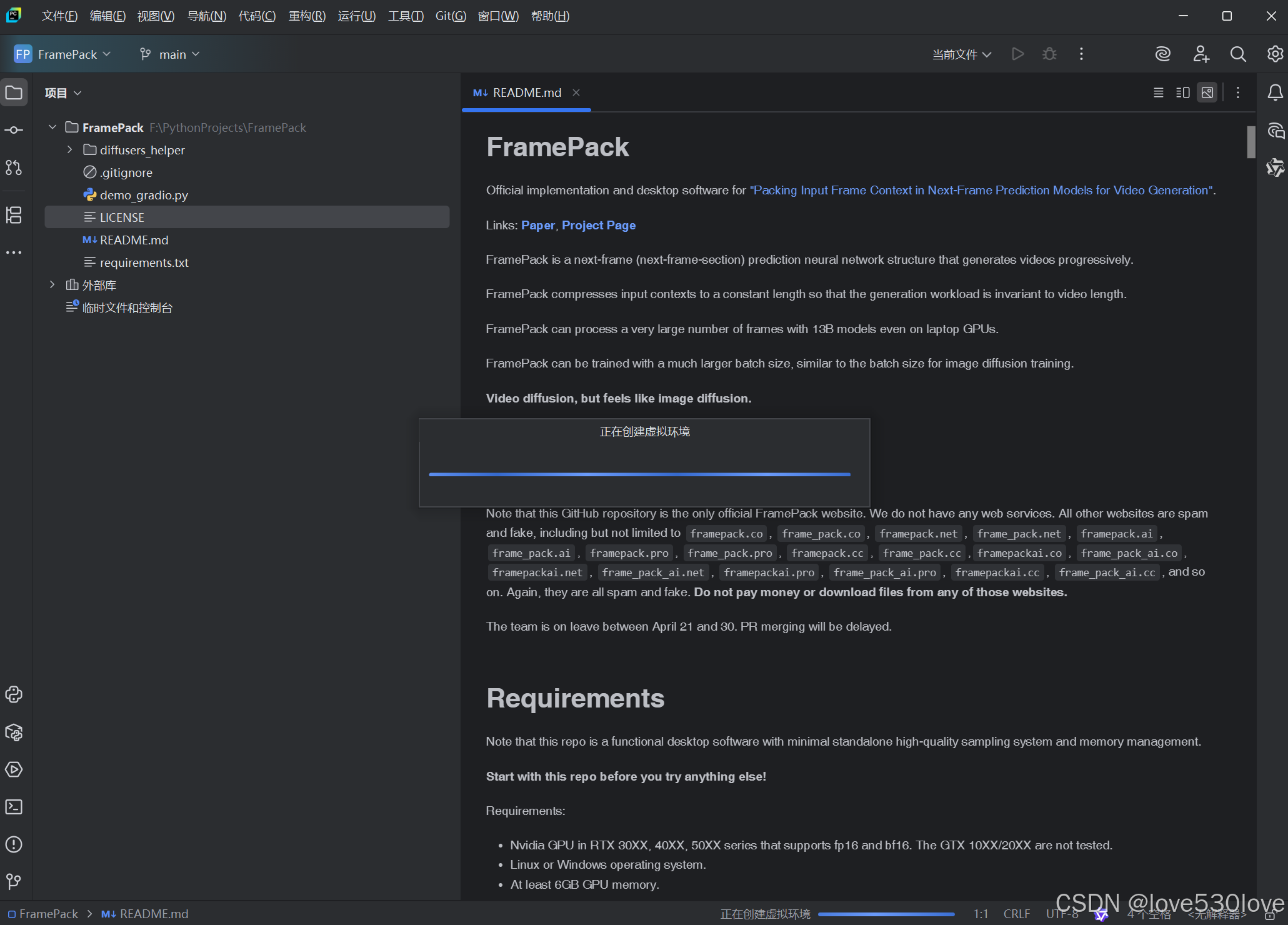Select the README.md editor tab
The width and height of the screenshot is (1288, 925).
point(526,92)
